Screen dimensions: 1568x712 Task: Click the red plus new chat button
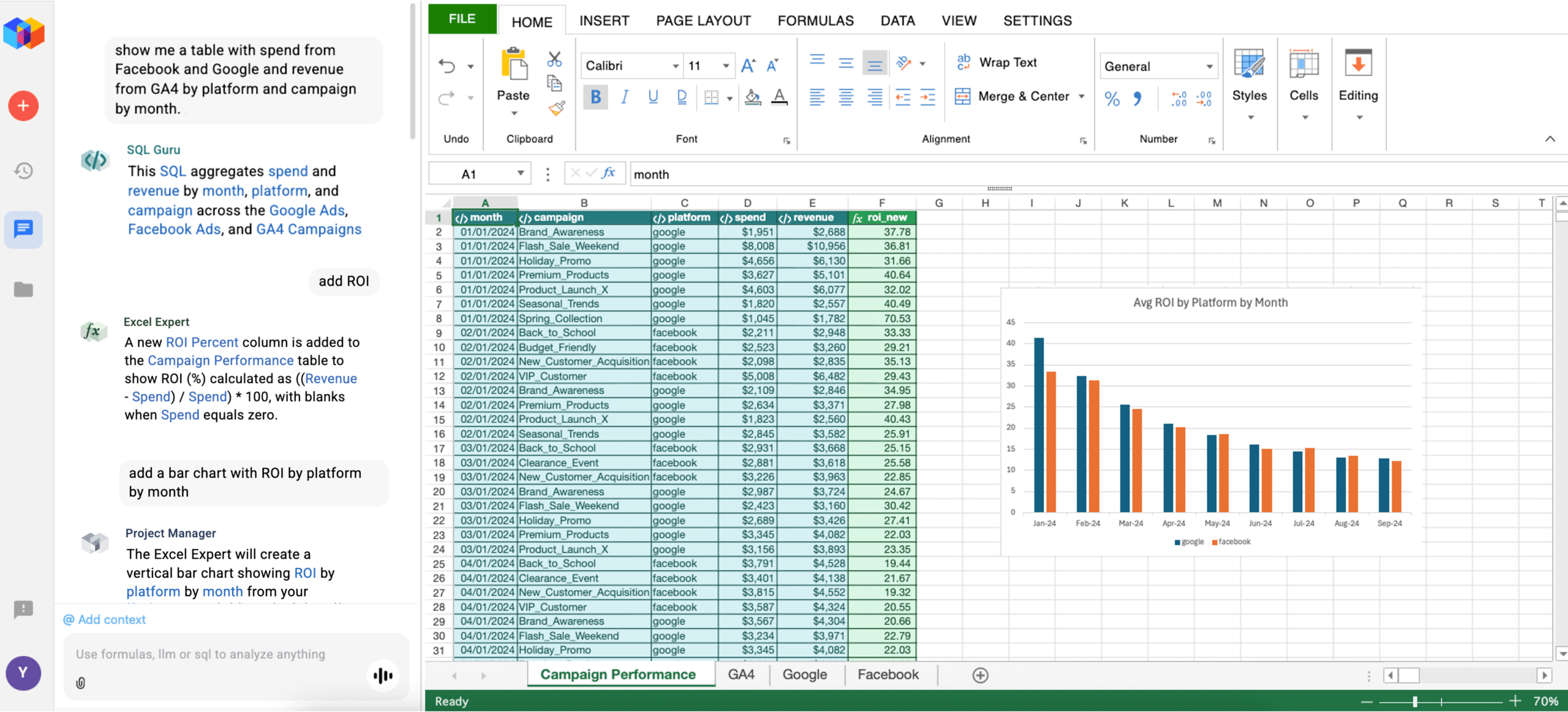(23, 106)
